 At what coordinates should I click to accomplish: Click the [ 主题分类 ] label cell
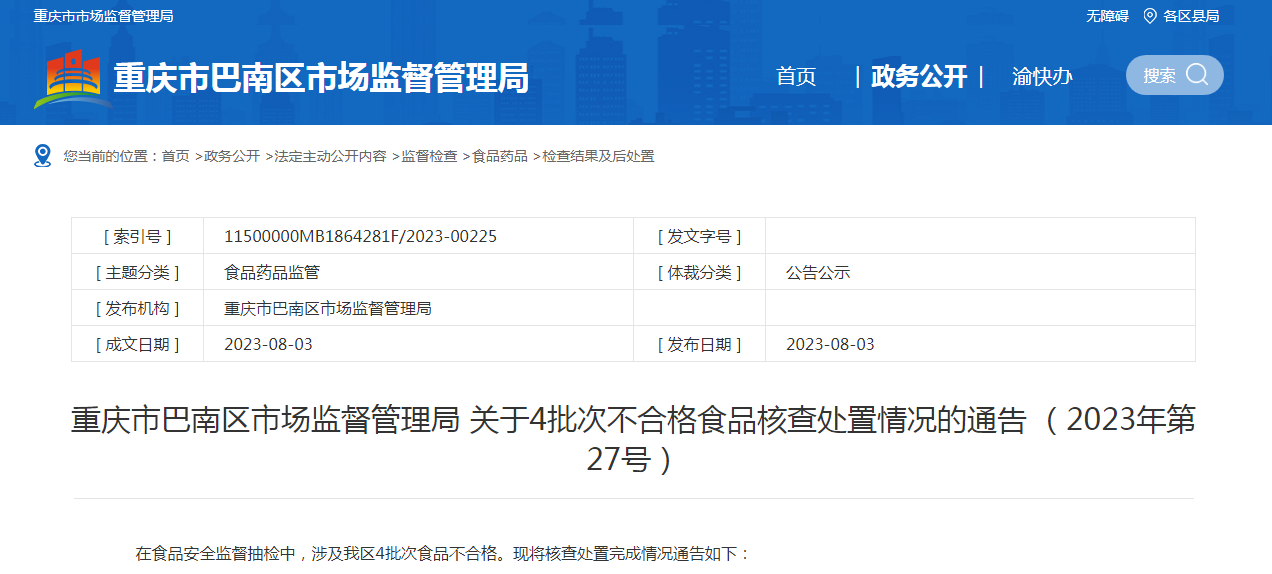[x=138, y=272]
